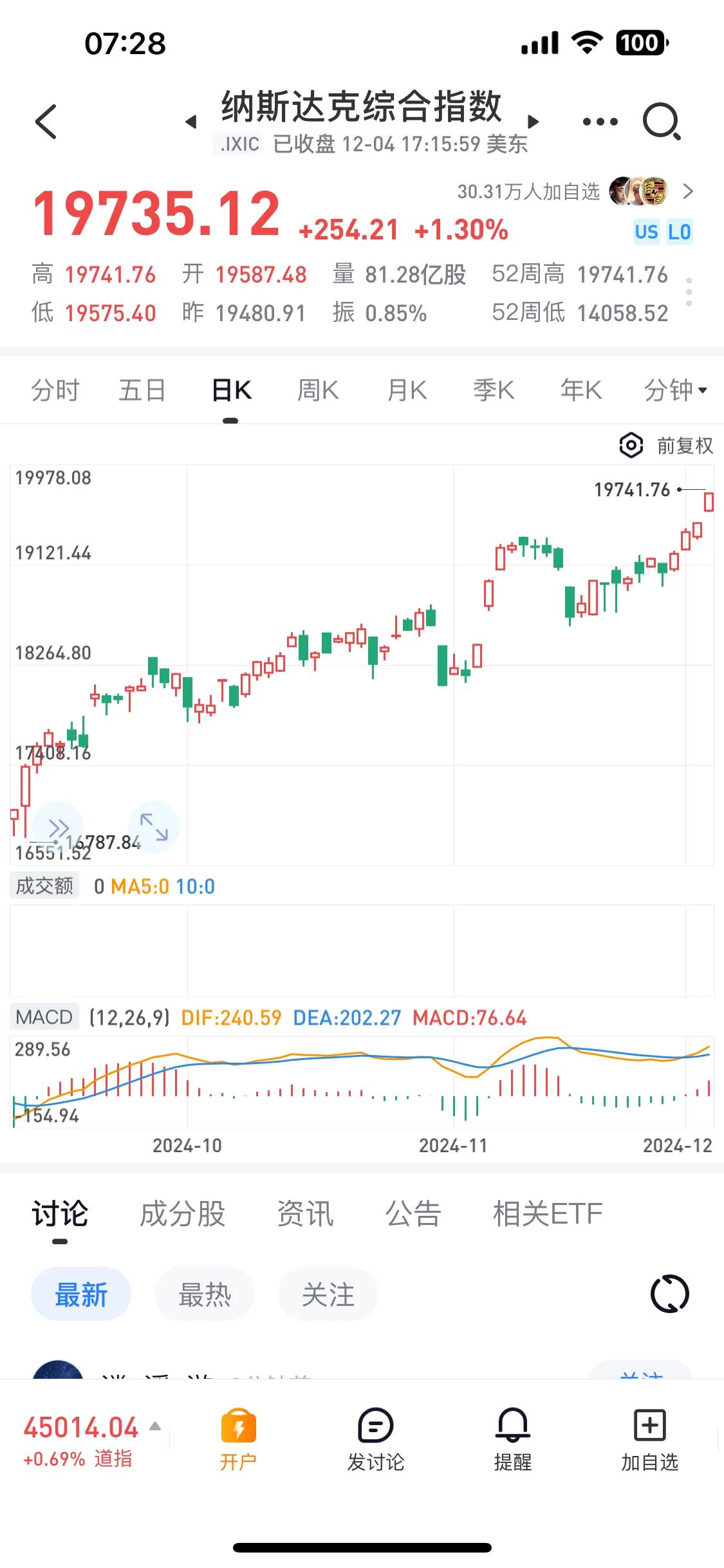The width and height of the screenshot is (724, 1568).
Task: Set a price alert with 提醒 bell
Action: [x=513, y=1440]
